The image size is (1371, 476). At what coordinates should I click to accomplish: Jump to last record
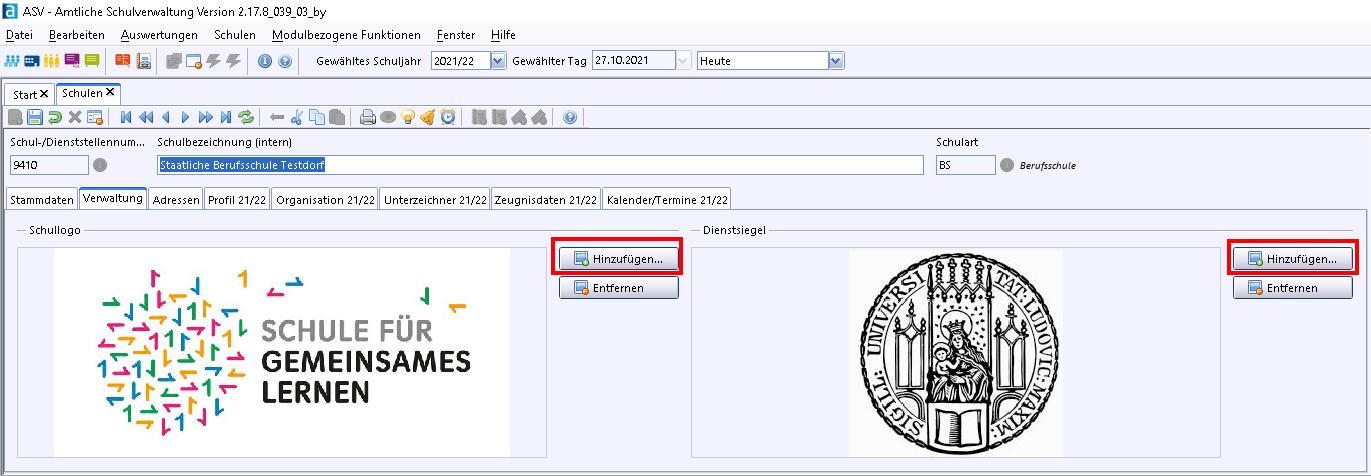(x=226, y=117)
